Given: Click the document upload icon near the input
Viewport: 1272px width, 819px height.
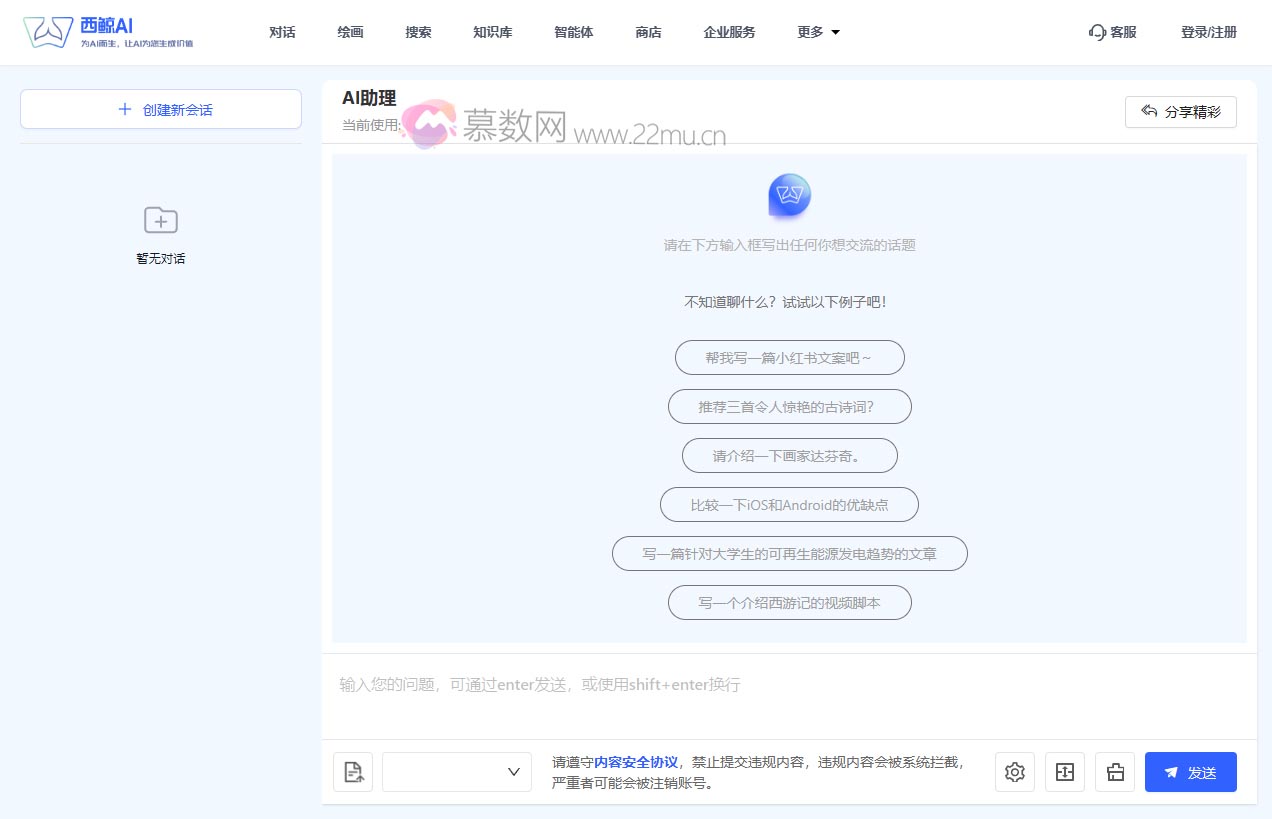Looking at the screenshot, I should click(x=352, y=771).
